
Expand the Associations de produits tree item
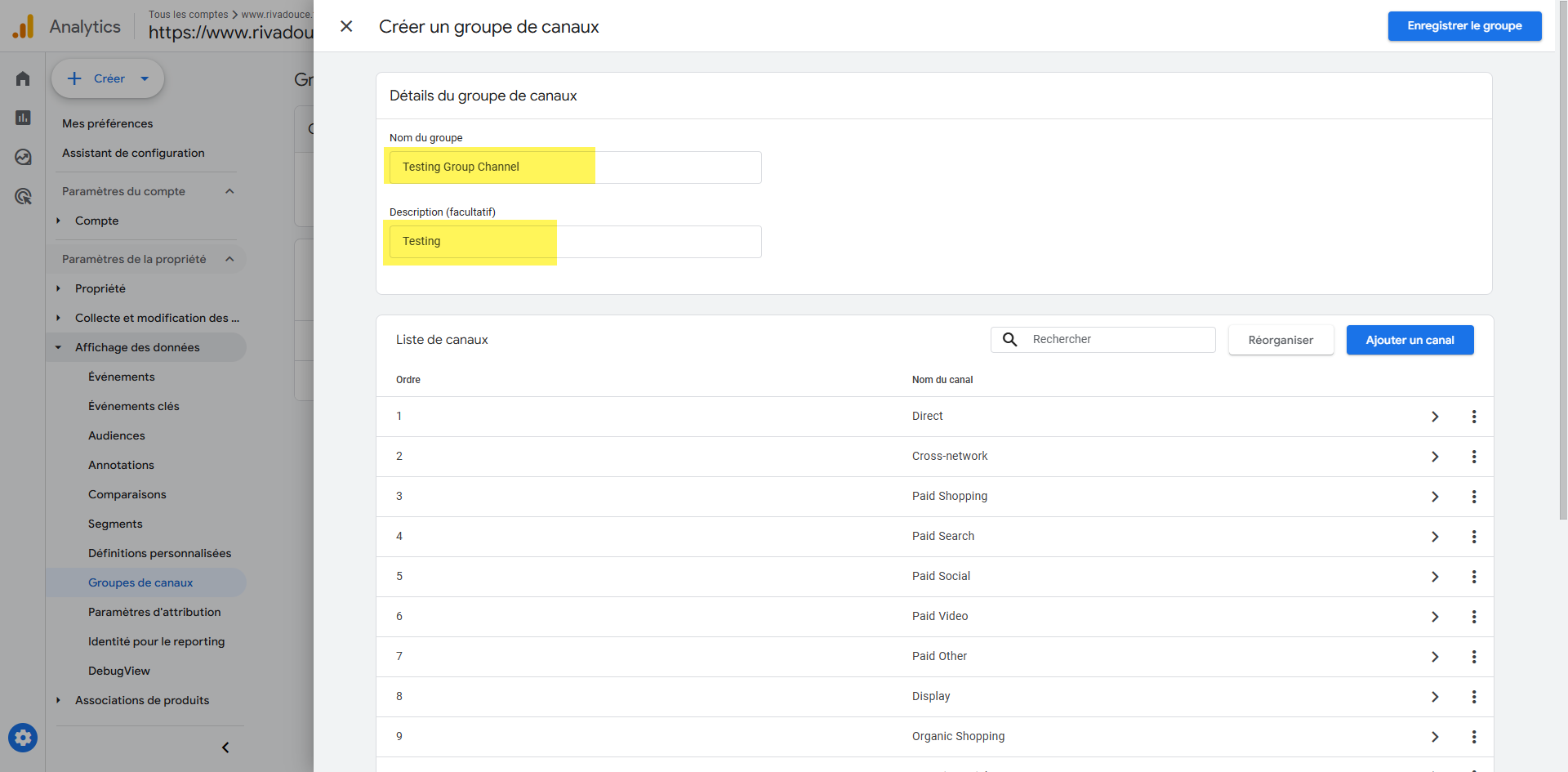[58, 700]
